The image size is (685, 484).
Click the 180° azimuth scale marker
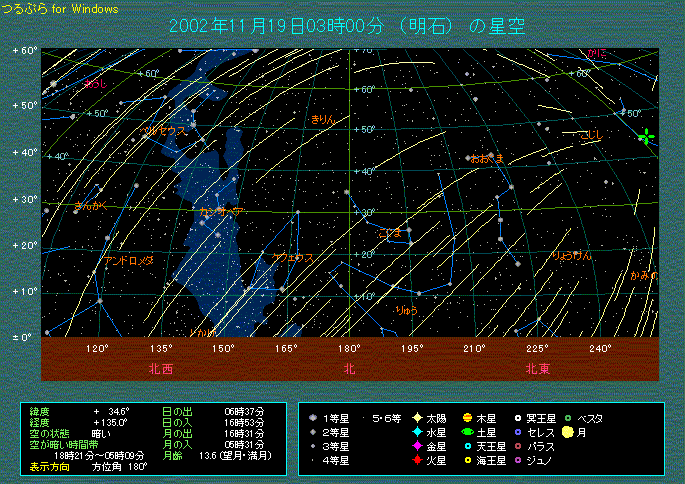click(349, 348)
